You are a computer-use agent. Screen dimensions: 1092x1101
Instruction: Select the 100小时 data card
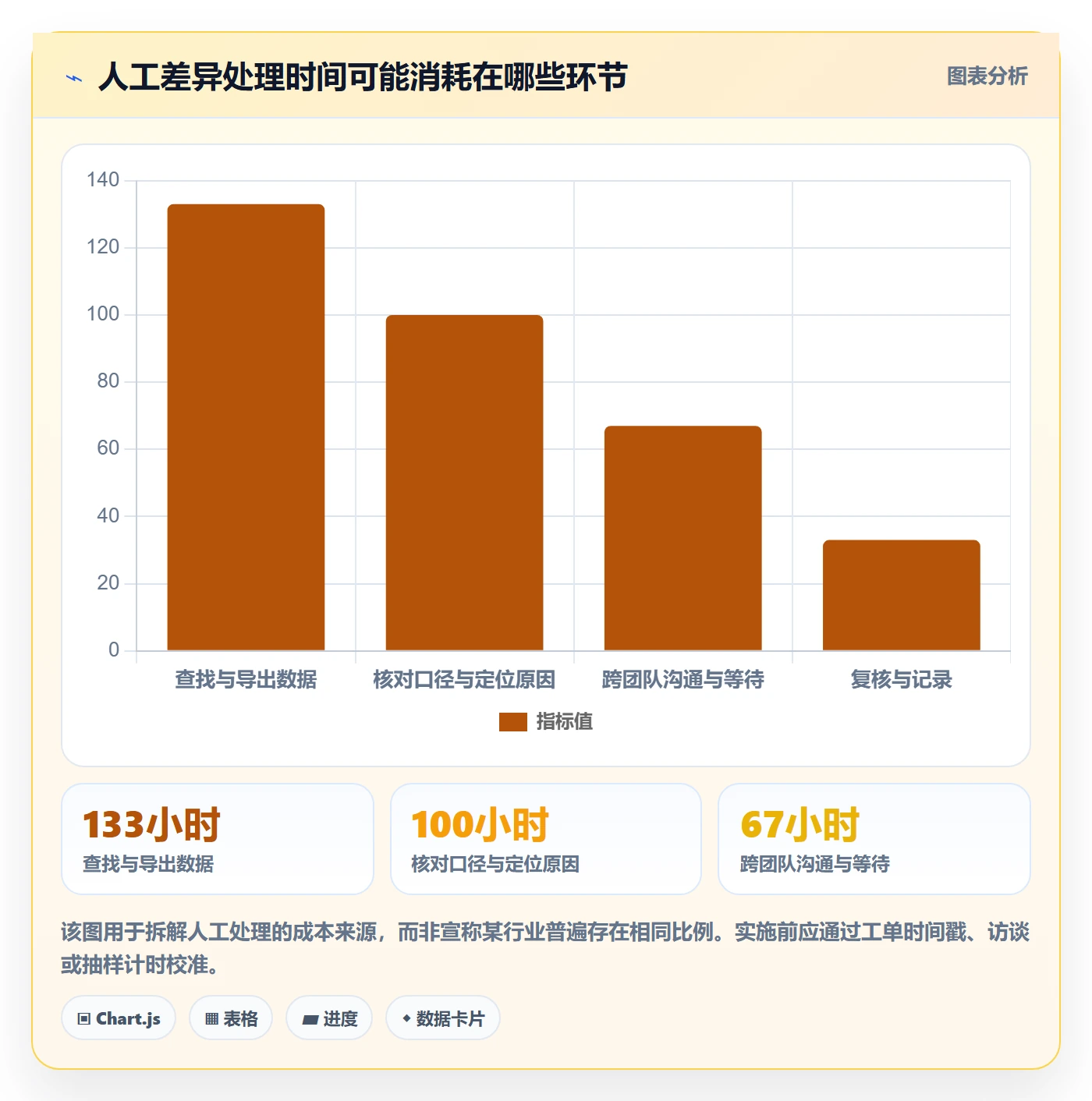[x=546, y=839]
